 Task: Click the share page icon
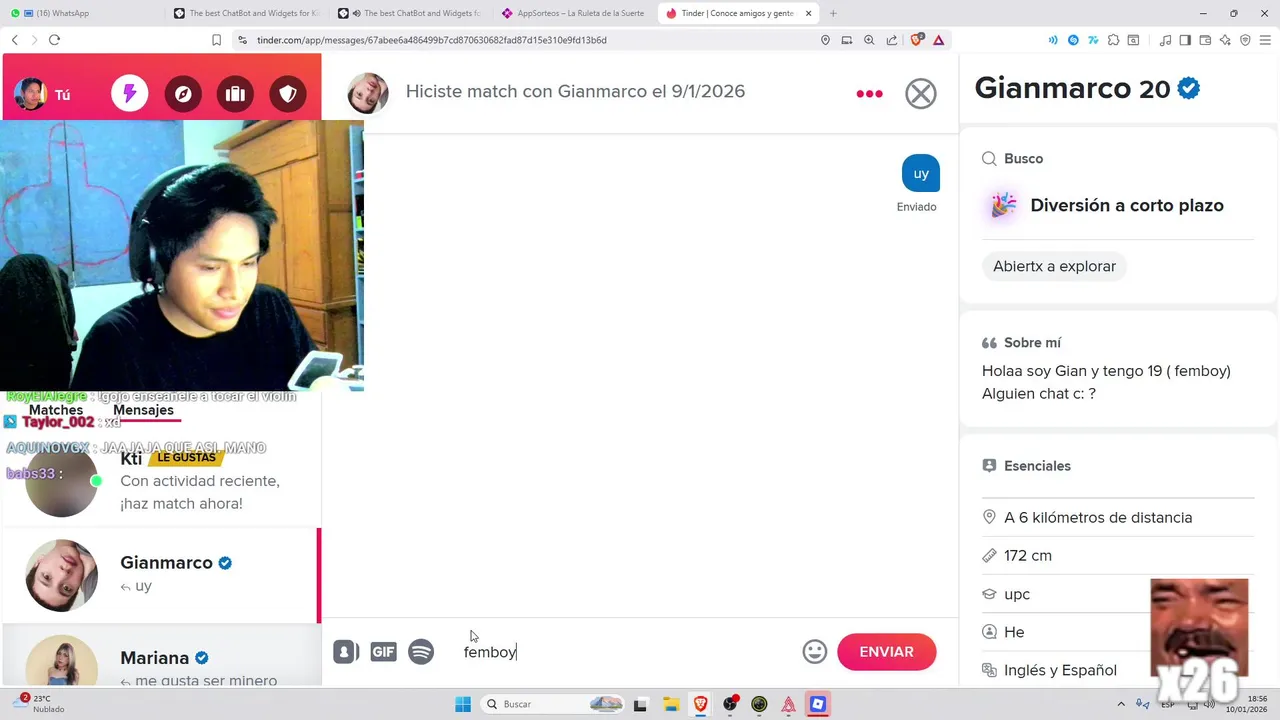[892, 40]
